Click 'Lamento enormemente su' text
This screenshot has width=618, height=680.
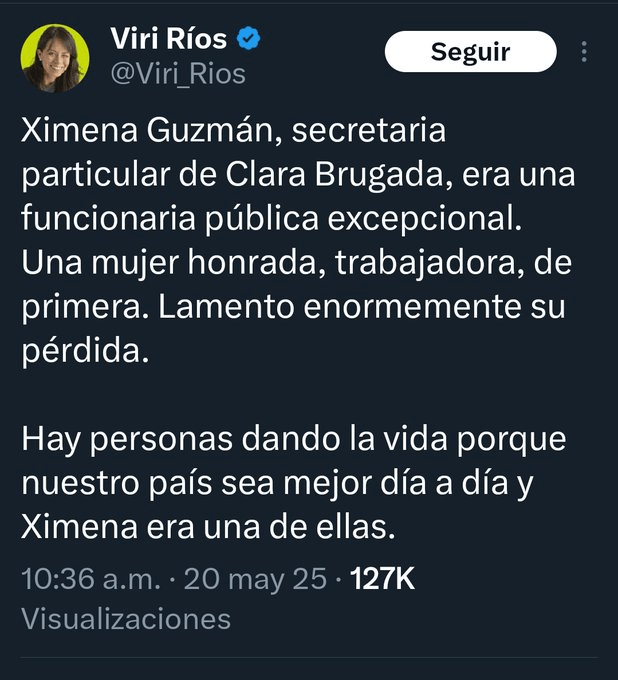[x=362, y=307]
